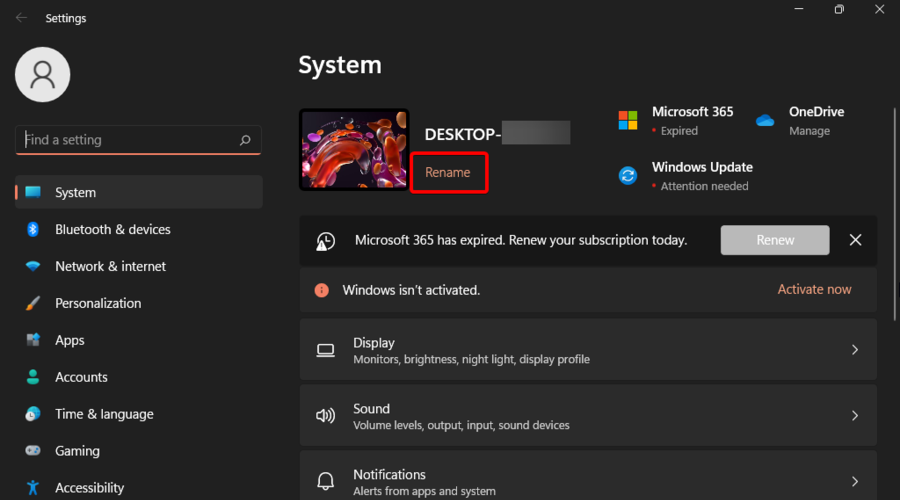Click the Windows Update sync icon
Viewport: 900px width, 500px height.
click(628, 176)
